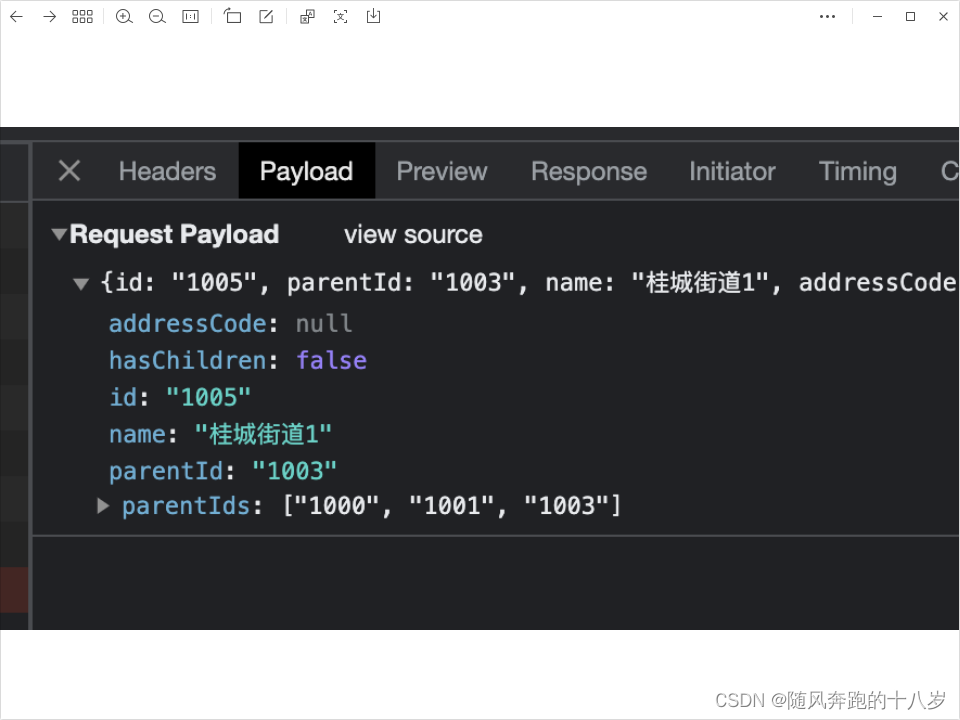Rotate the image

(x=232, y=16)
